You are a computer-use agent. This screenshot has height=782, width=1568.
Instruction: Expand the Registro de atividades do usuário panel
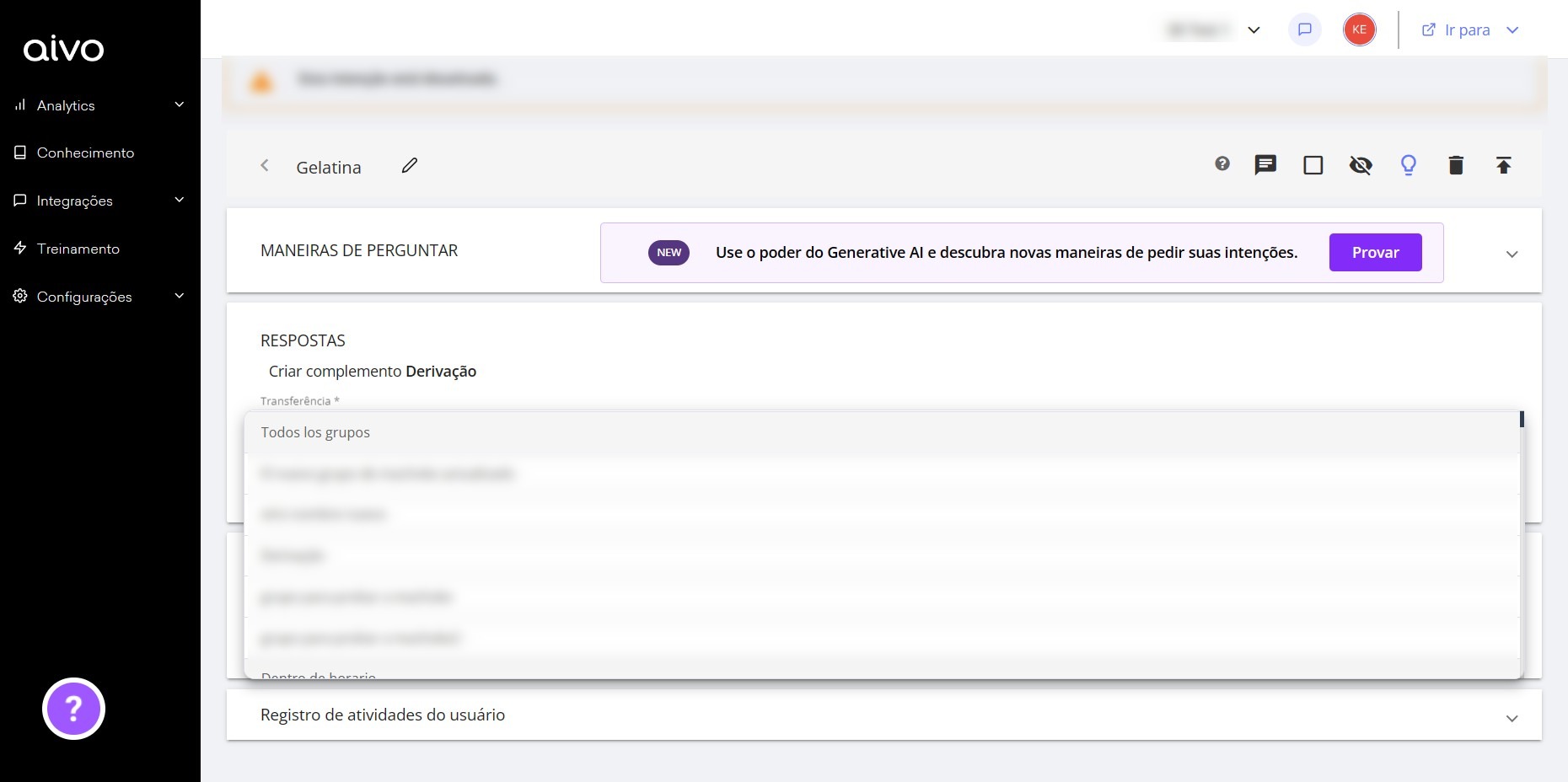point(1512,718)
